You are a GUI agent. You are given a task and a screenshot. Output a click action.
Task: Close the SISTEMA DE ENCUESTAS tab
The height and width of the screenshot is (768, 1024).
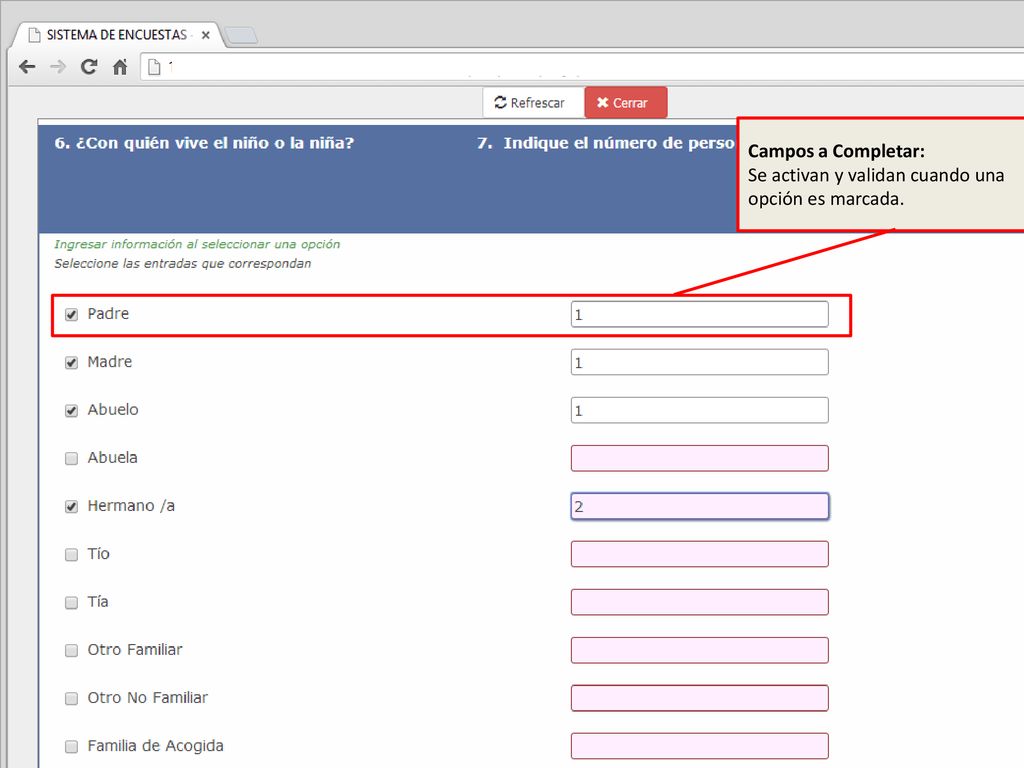pos(206,35)
